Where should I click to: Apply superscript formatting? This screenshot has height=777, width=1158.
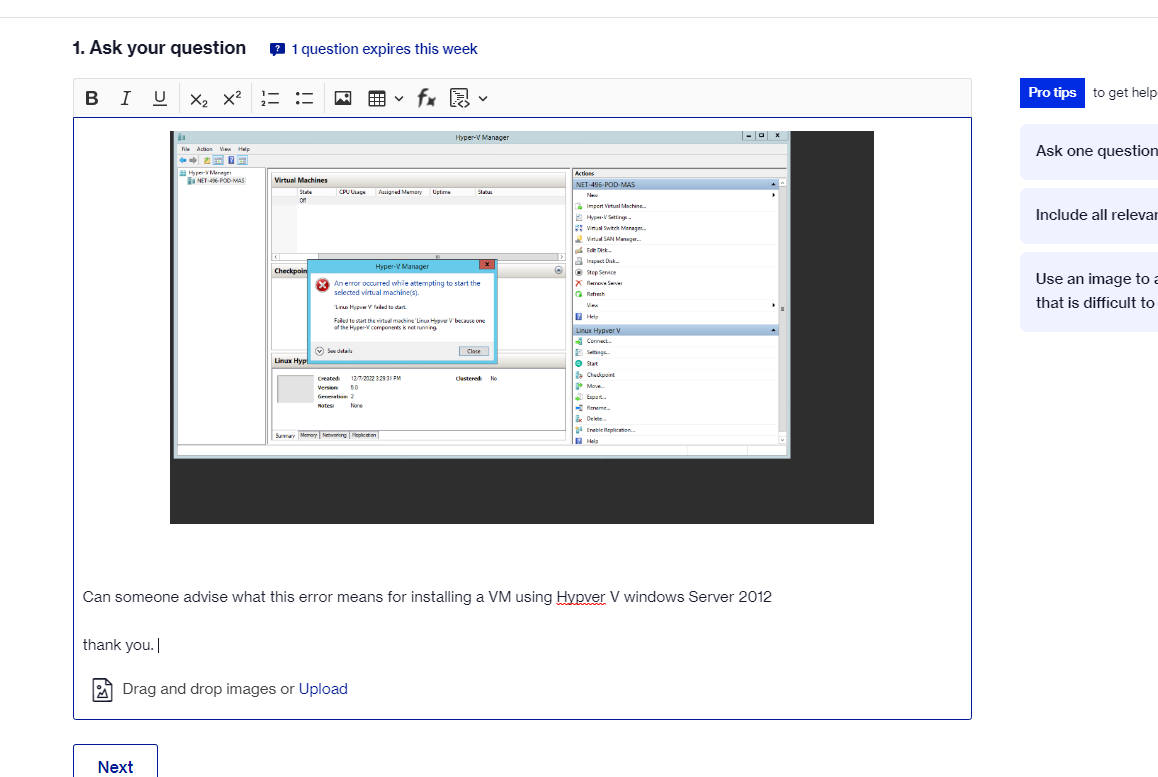(x=233, y=98)
